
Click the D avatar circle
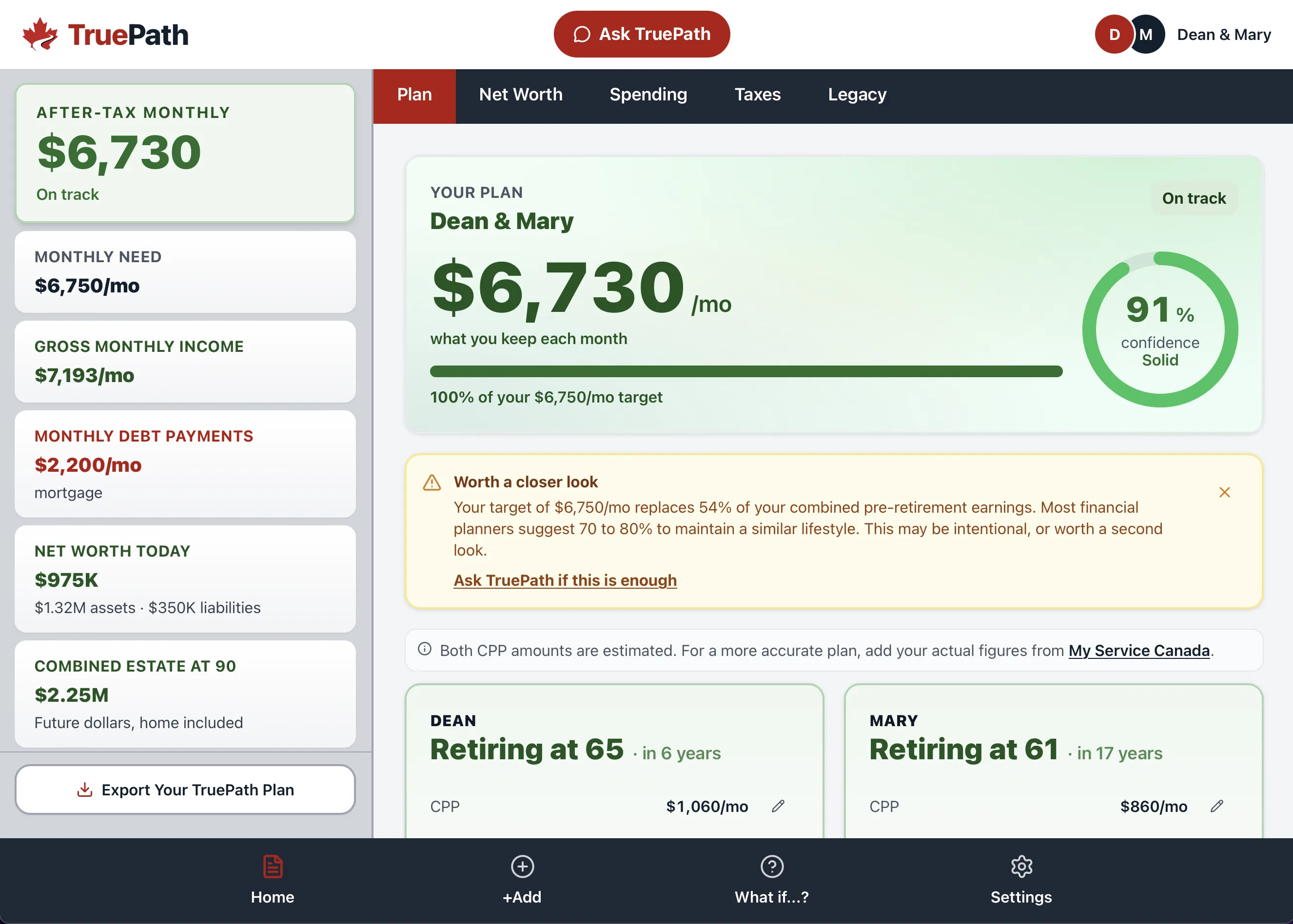[x=1114, y=34]
